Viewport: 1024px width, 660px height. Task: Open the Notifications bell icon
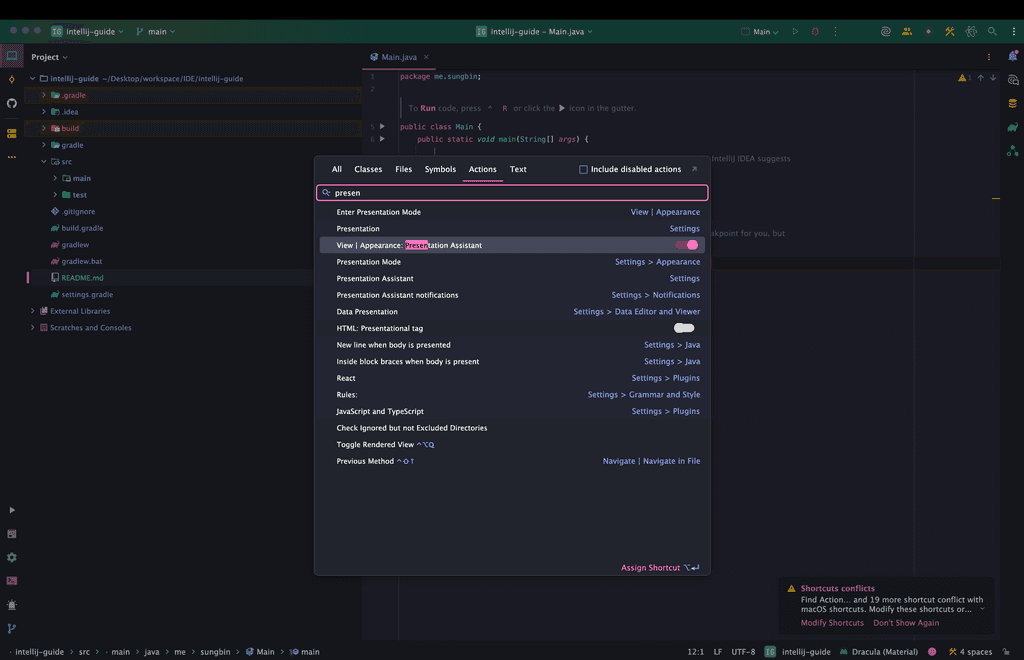click(x=1013, y=56)
